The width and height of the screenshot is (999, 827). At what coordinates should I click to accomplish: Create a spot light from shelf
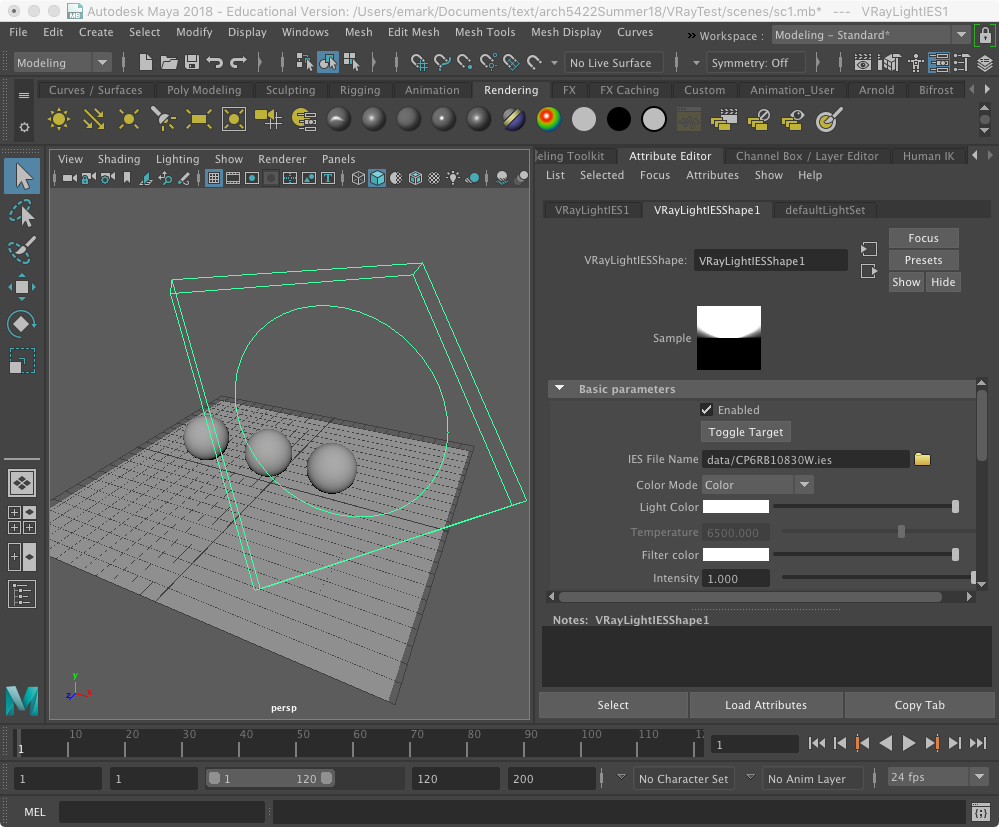tap(164, 119)
